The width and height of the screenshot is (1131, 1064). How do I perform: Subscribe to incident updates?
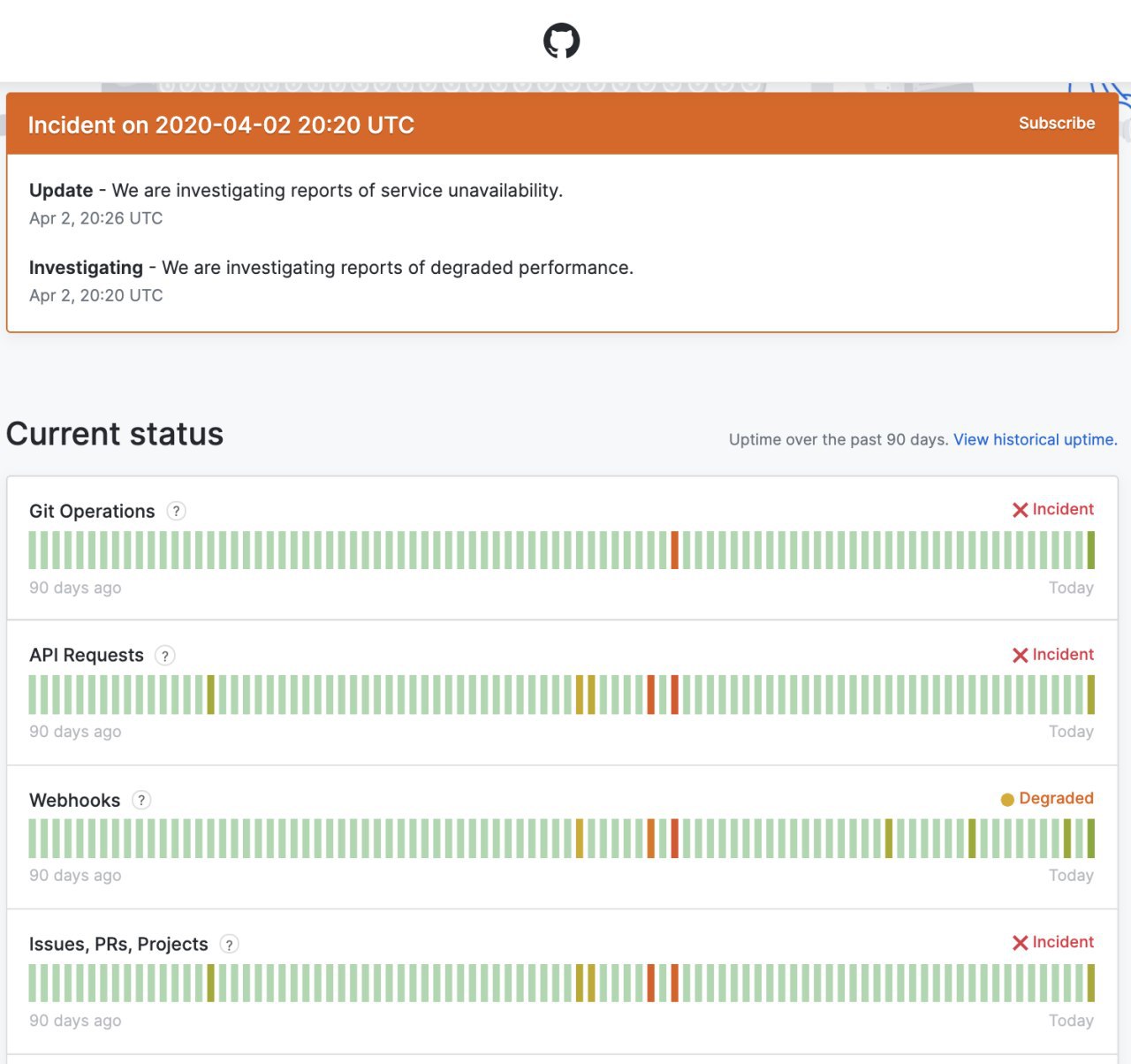1057,123
